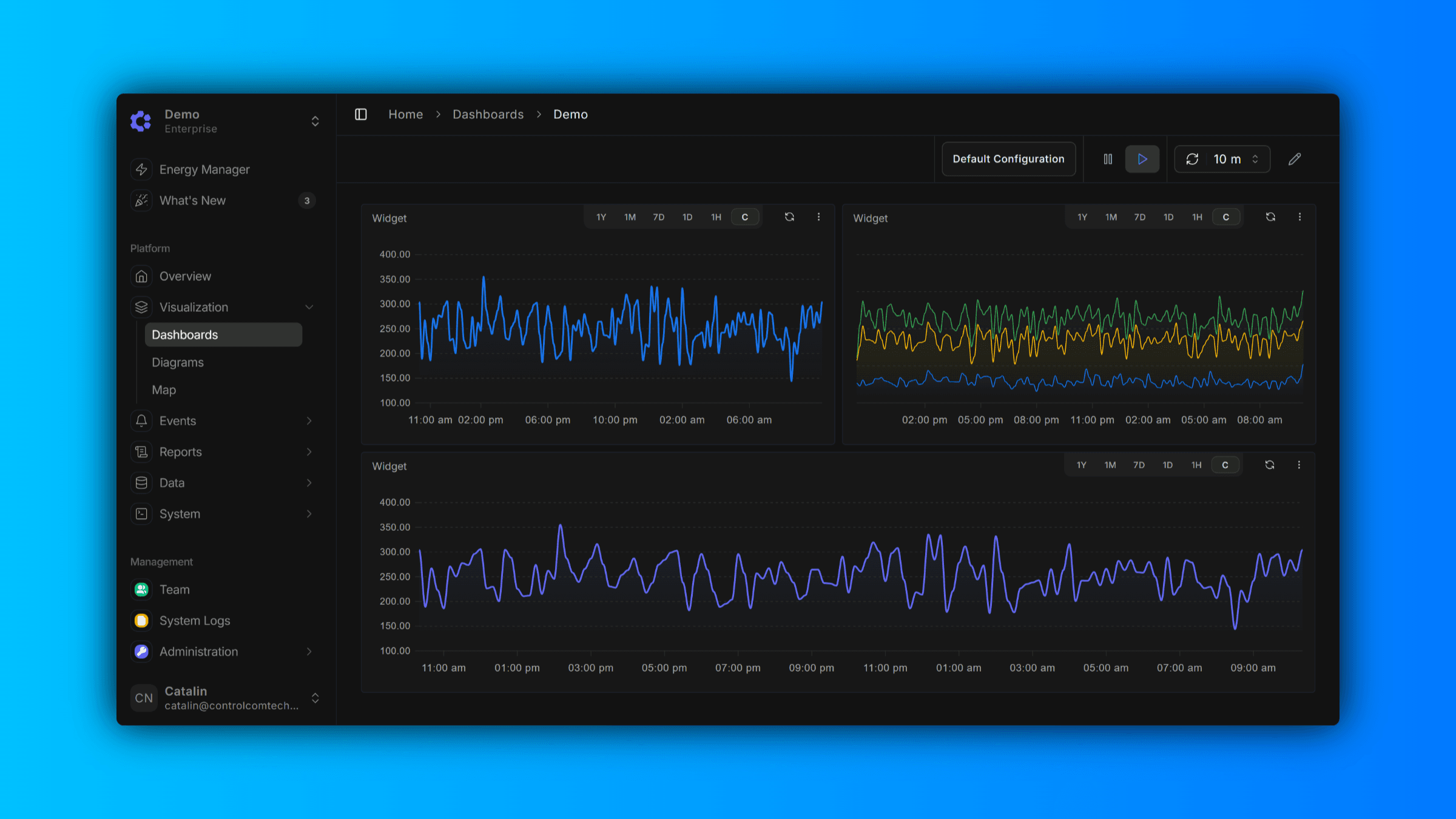Click the Data database icon

tap(141, 482)
